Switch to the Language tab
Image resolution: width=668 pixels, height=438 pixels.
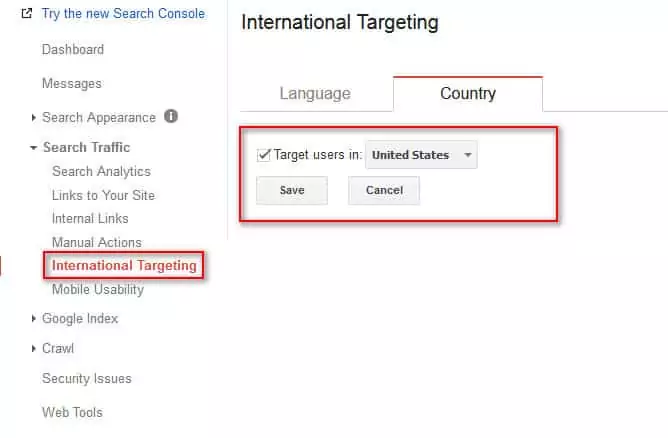(315, 93)
